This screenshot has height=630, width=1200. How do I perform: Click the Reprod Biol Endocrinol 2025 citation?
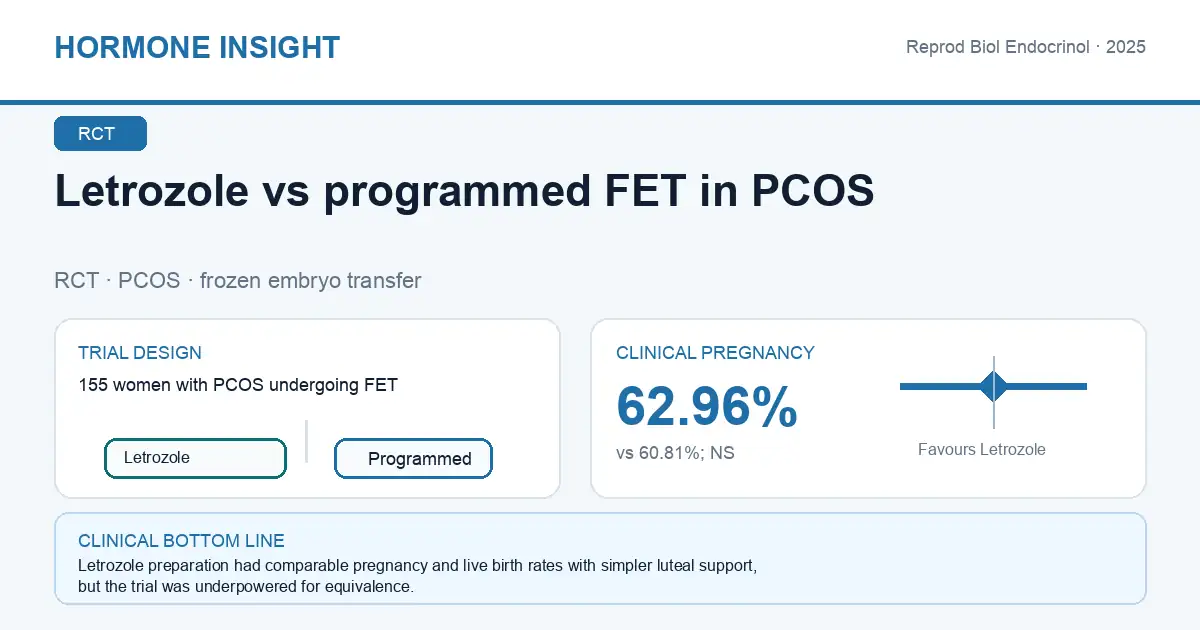[x=1025, y=47]
